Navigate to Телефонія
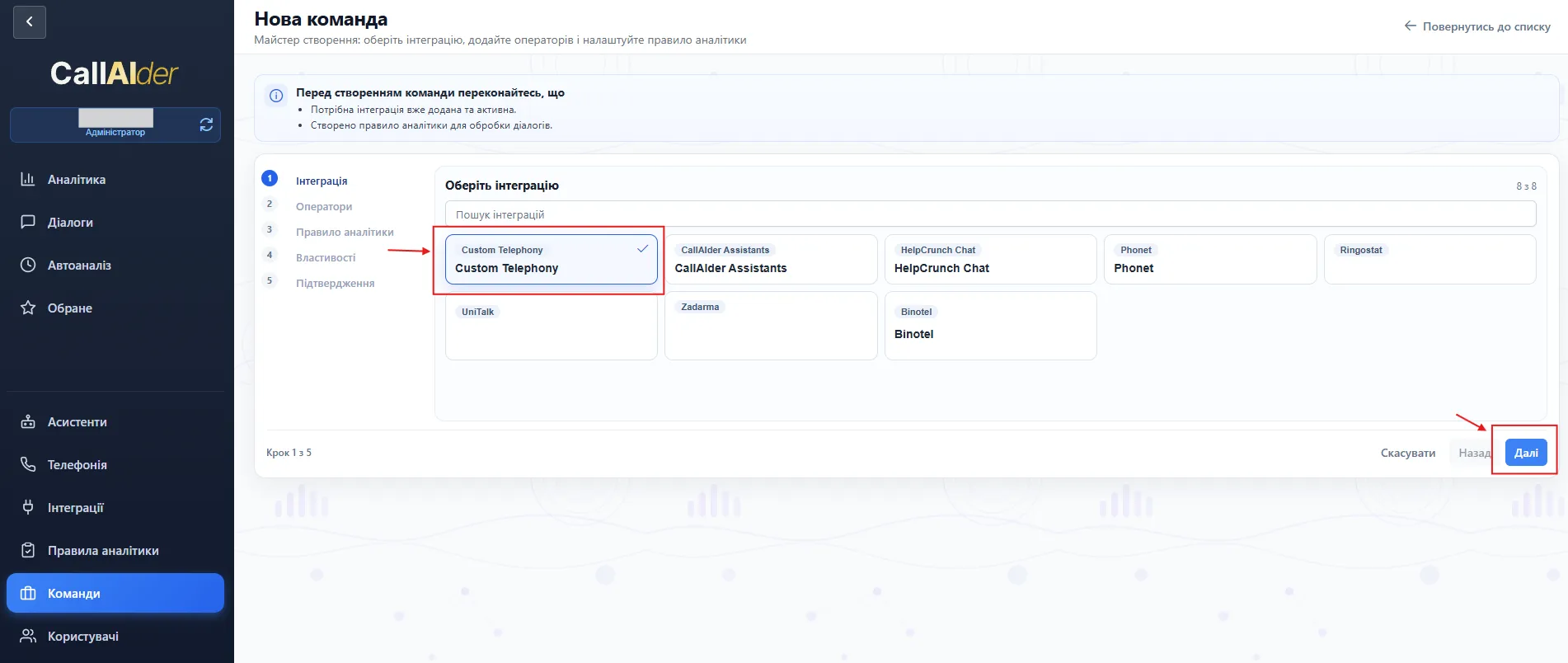Screen dimensions: 1568x663 (x=115, y=464)
